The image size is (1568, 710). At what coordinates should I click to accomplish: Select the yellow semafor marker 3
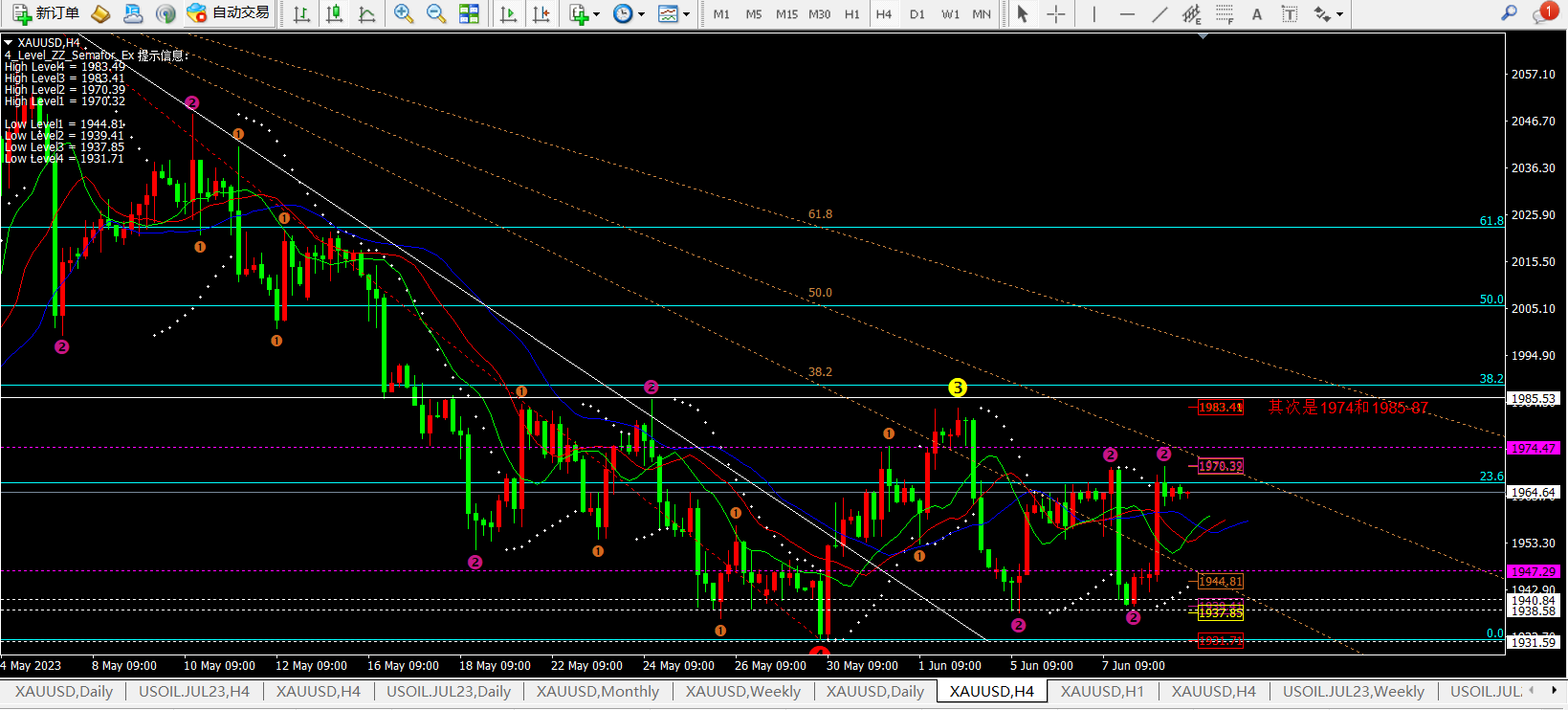958,388
